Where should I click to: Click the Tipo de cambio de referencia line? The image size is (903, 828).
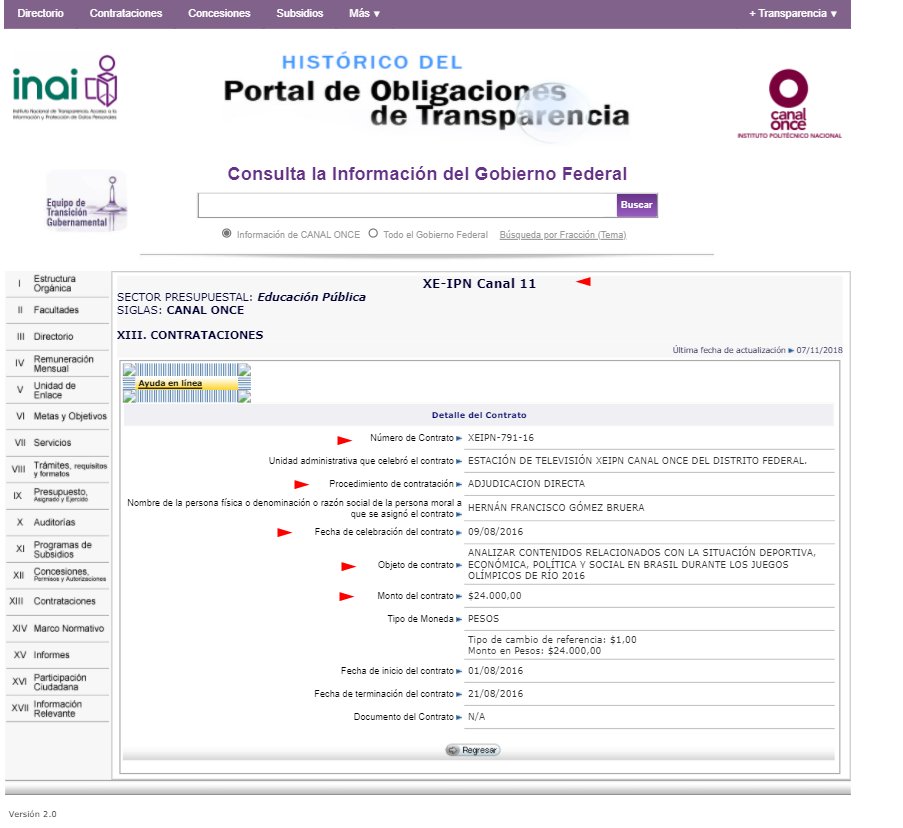pos(552,640)
